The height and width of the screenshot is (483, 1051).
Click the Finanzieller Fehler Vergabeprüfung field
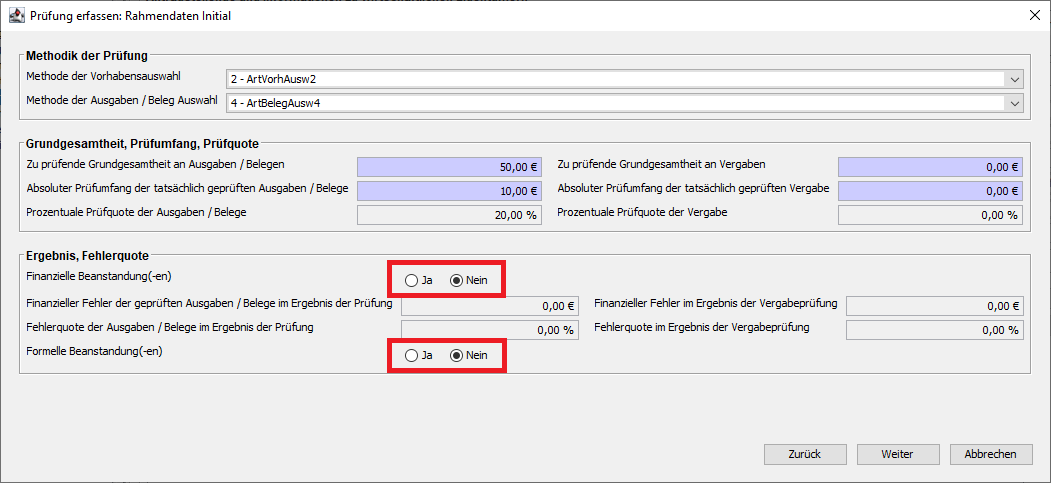click(935, 306)
